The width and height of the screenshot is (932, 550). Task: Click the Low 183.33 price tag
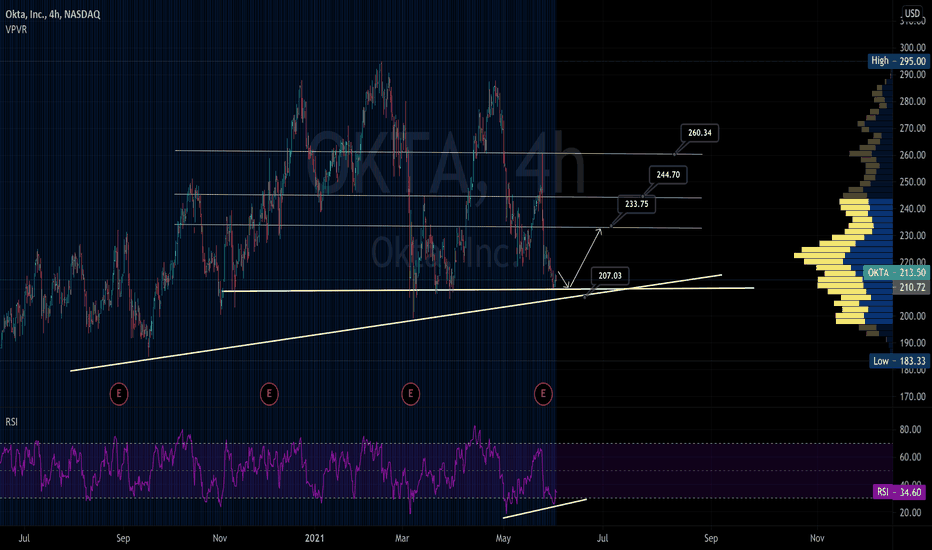click(x=899, y=361)
